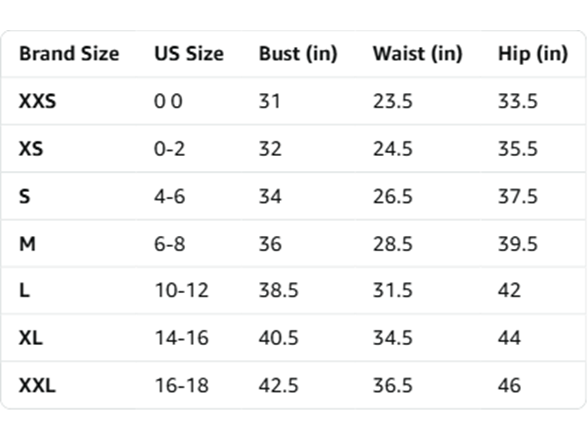Screen dimensions: 588x441
Task: Click the US size 0-2 cell
Action: tap(170, 149)
